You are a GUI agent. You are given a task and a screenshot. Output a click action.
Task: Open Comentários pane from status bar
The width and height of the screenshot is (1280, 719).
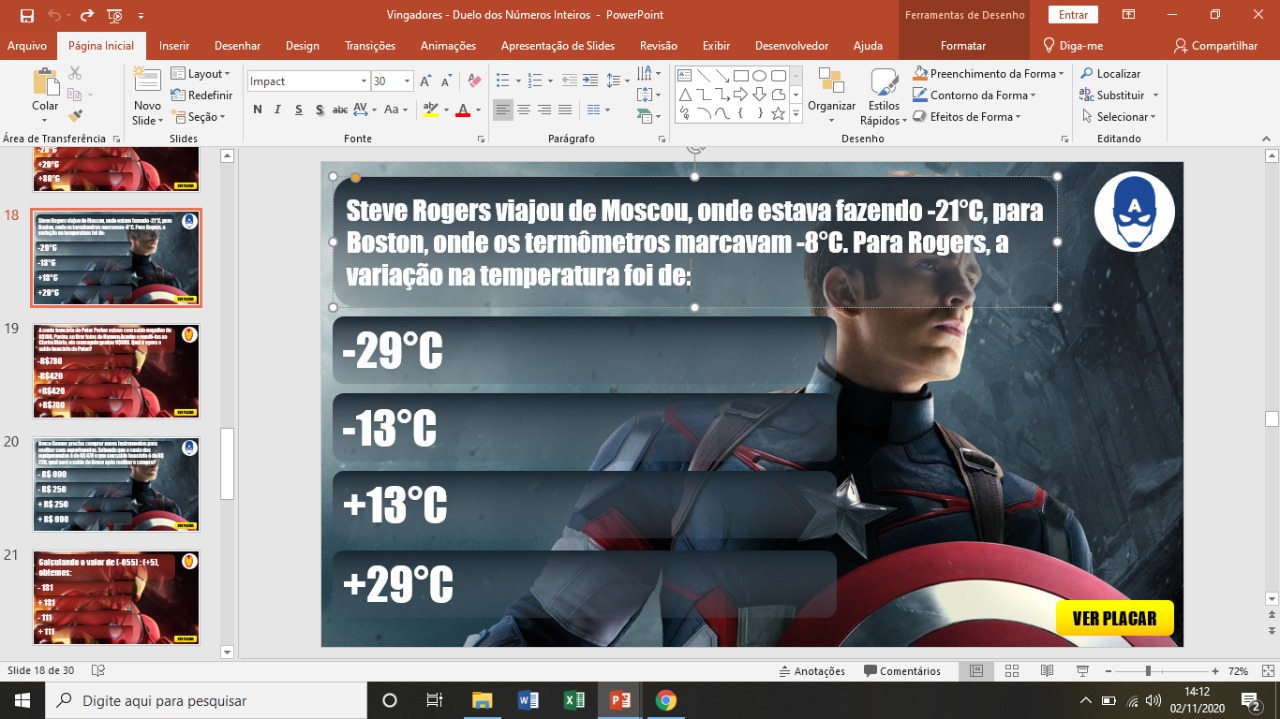[x=902, y=671]
